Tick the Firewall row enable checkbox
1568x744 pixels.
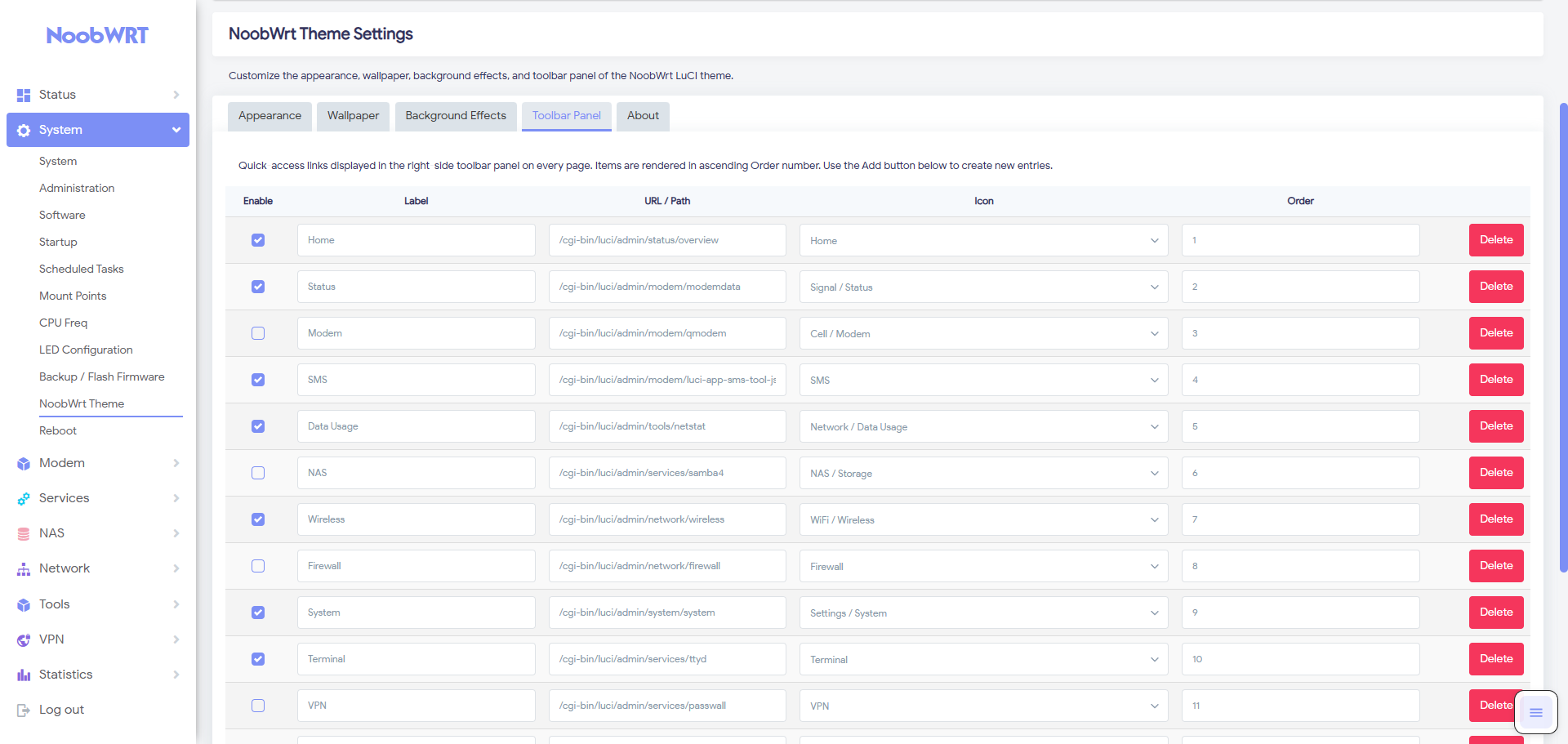(x=258, y=566)
